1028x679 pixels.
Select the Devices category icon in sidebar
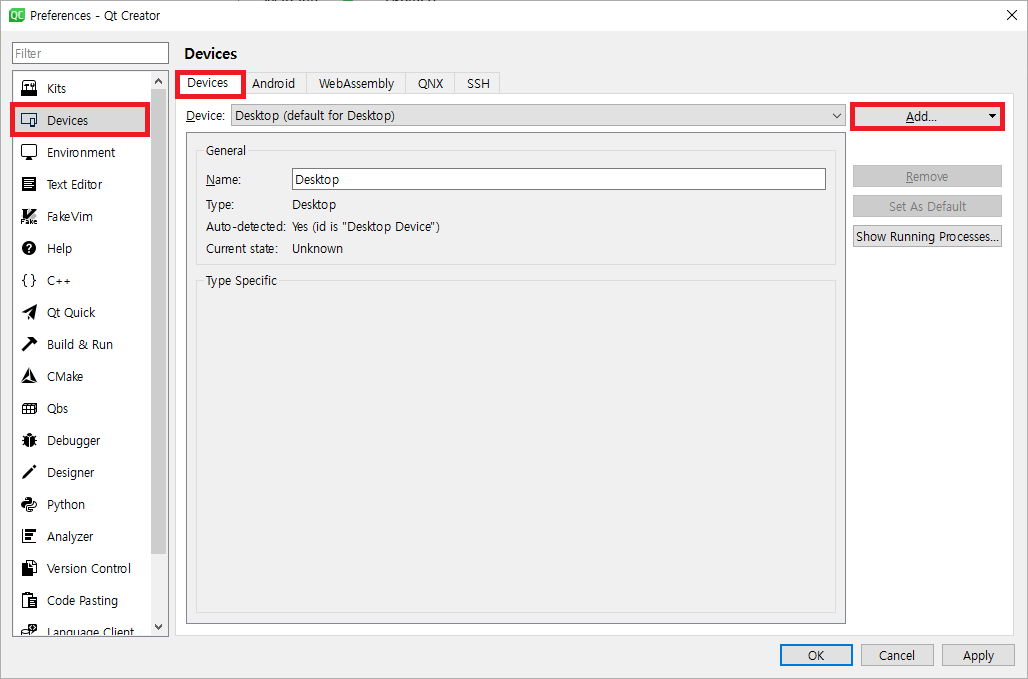click(30, 120)
